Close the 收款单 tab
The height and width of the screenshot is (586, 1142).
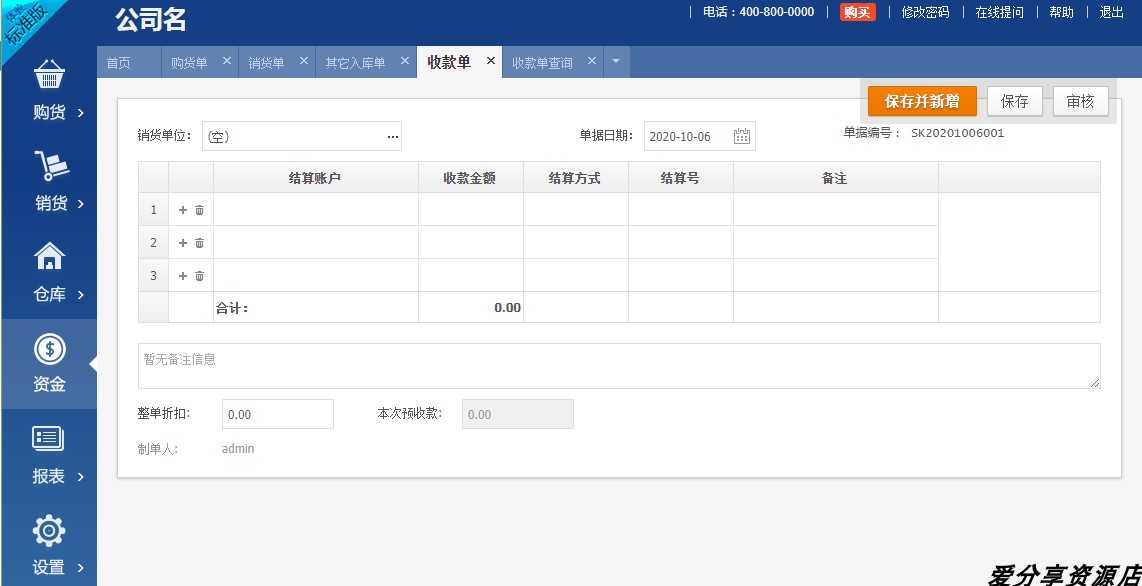point(490,61)
